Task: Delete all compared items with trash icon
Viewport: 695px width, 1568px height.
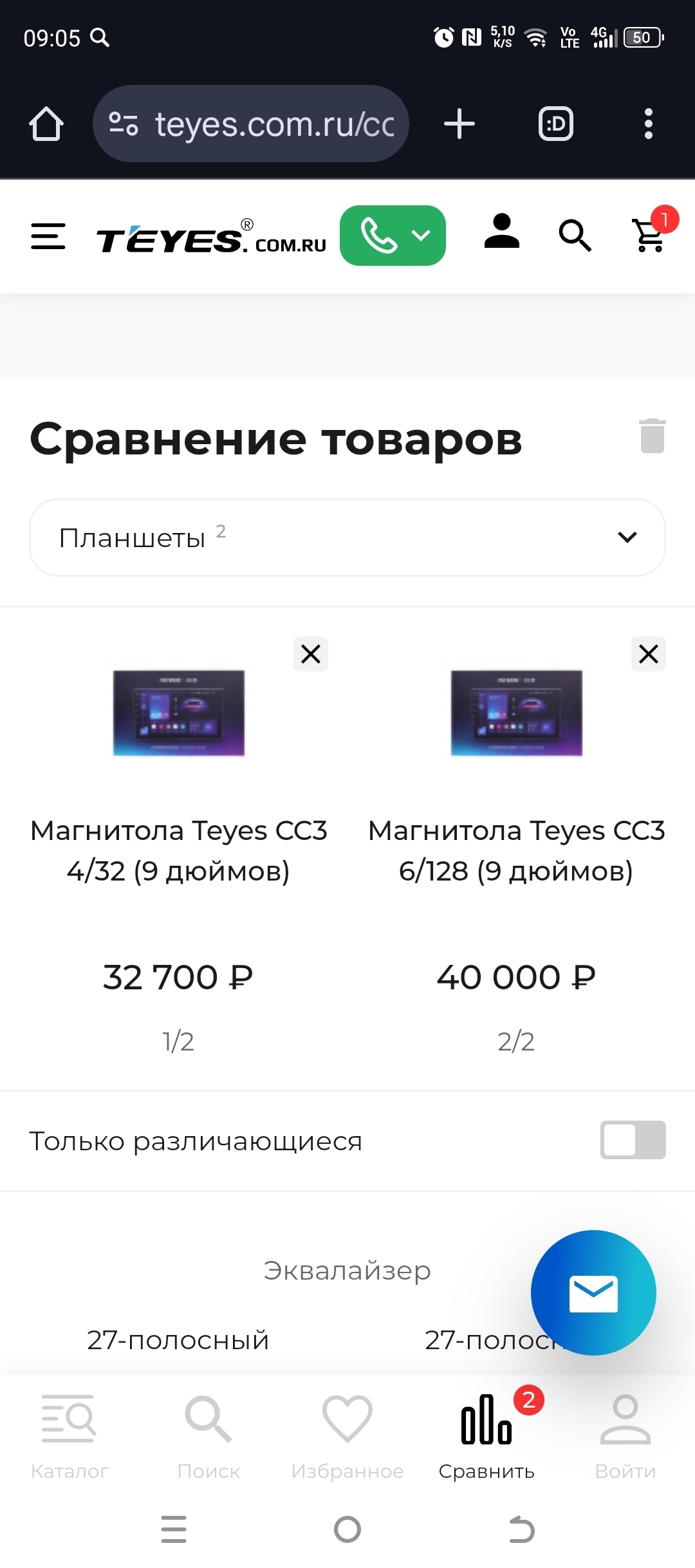Action: [x=652, y=436]
